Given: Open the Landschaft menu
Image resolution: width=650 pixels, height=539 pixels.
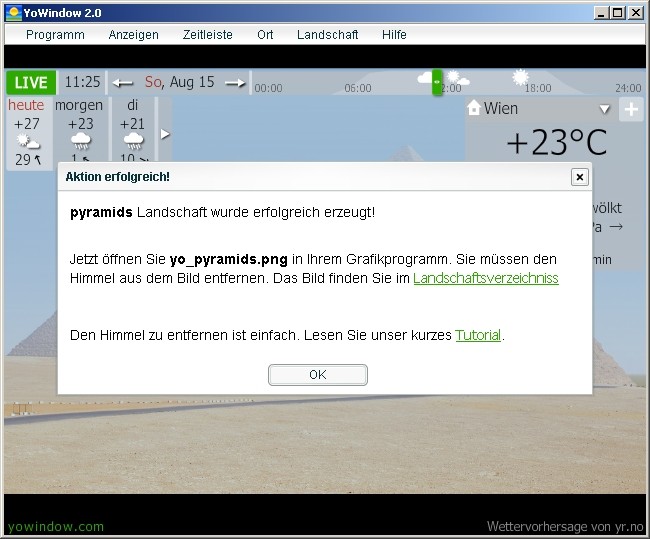Looking at the screenshot, I should (x=327, y=34).
